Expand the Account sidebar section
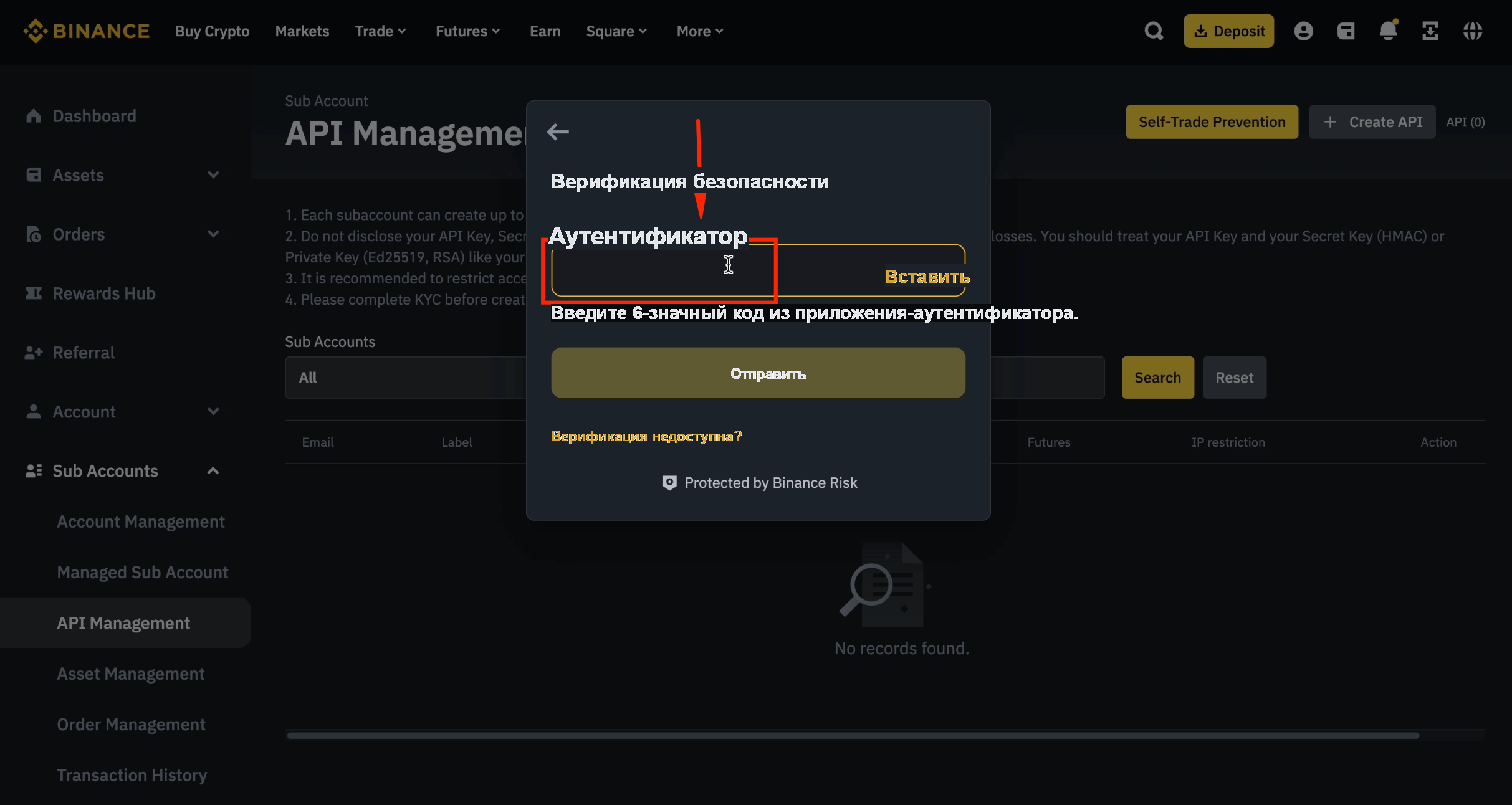Image resolution: width=1512 pixels, height=805 pixels. point(213,412)
